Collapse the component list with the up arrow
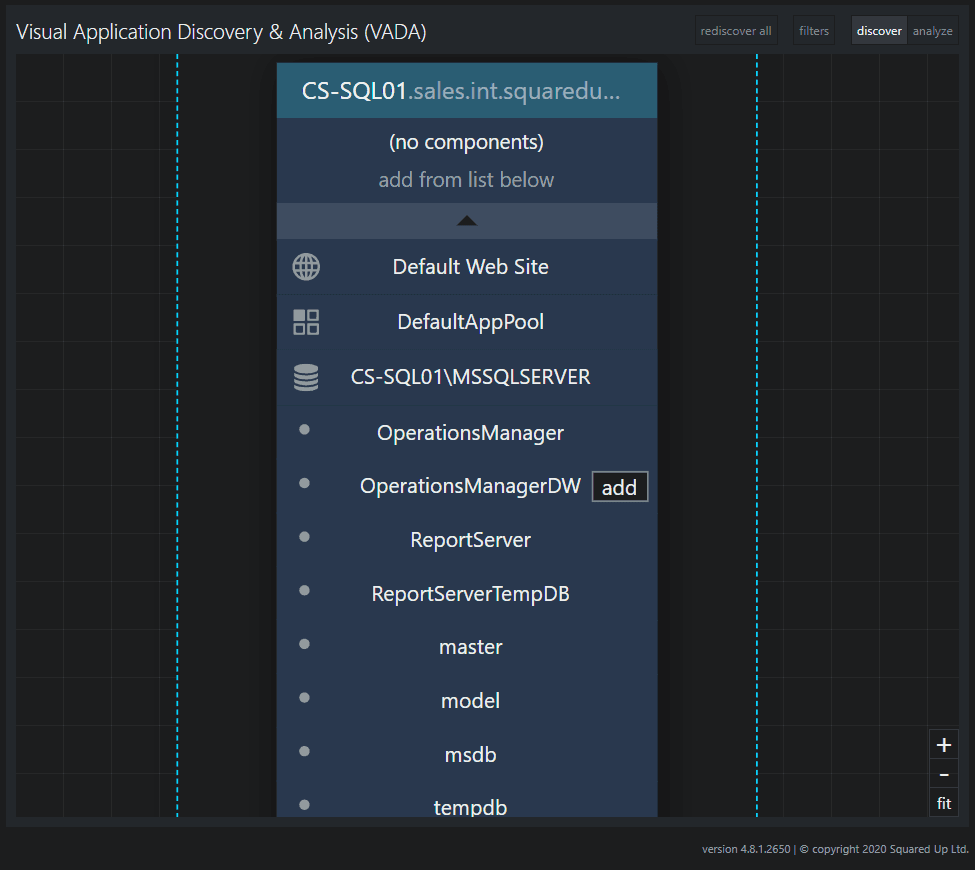 pos(467,221)
